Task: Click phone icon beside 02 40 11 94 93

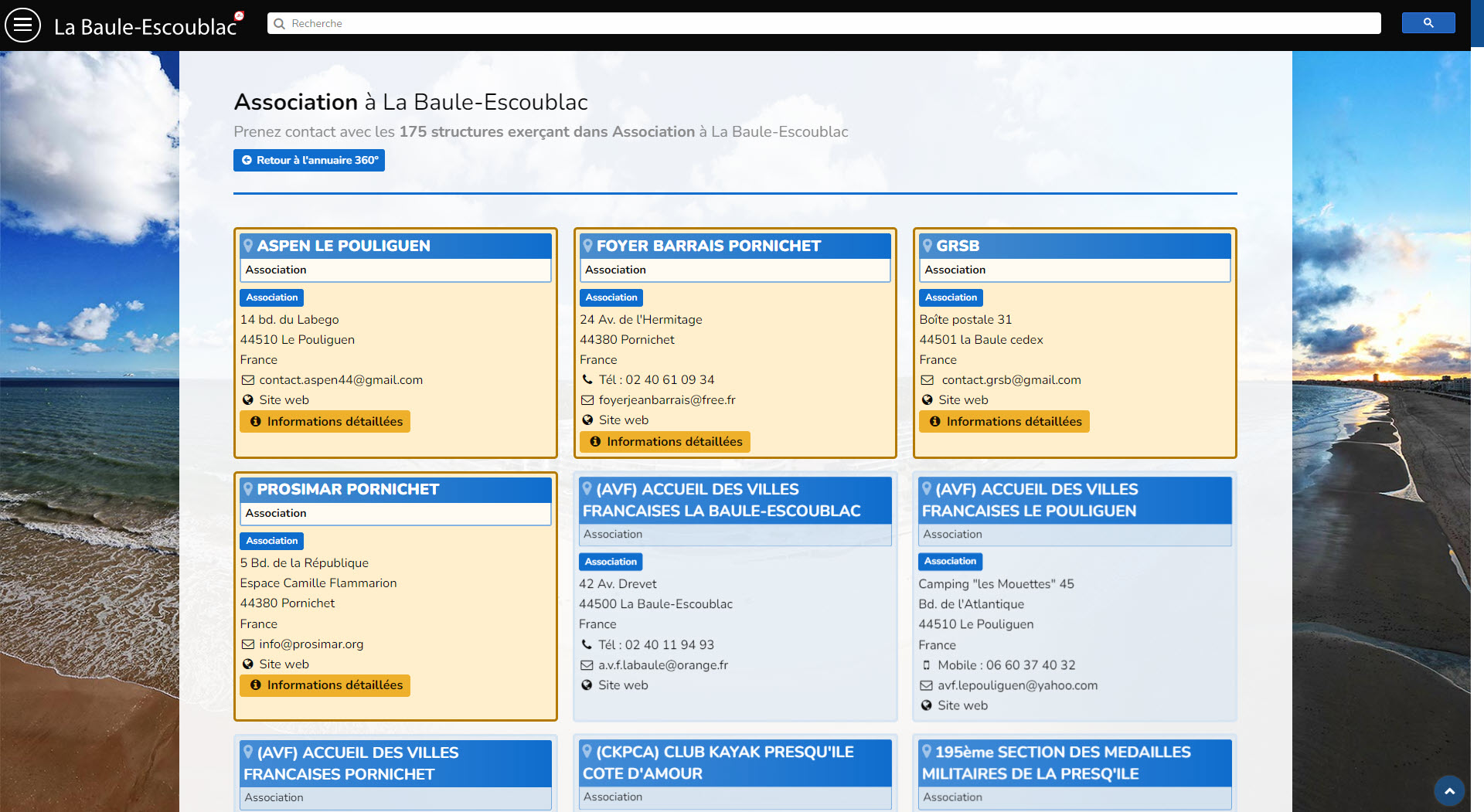Action: click(587, 645)
